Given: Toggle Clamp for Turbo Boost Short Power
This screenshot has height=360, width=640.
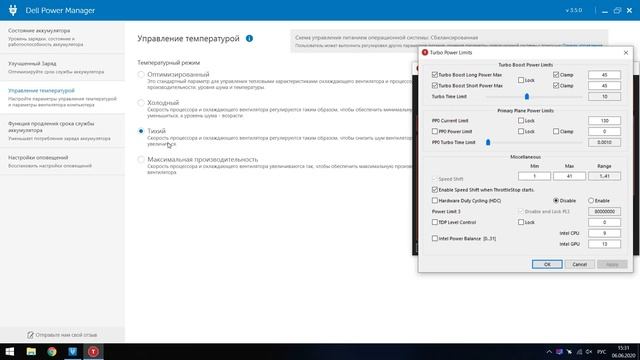Looking at the screenshot, I should 556,85.
